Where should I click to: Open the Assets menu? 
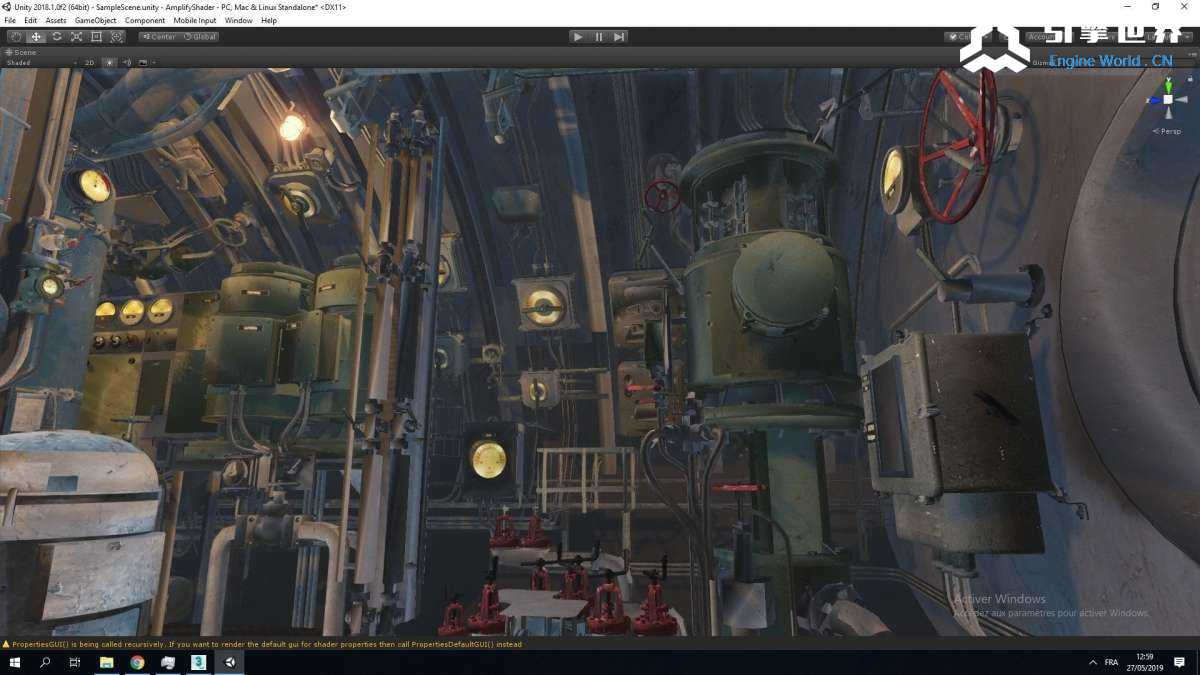[56, 20]
